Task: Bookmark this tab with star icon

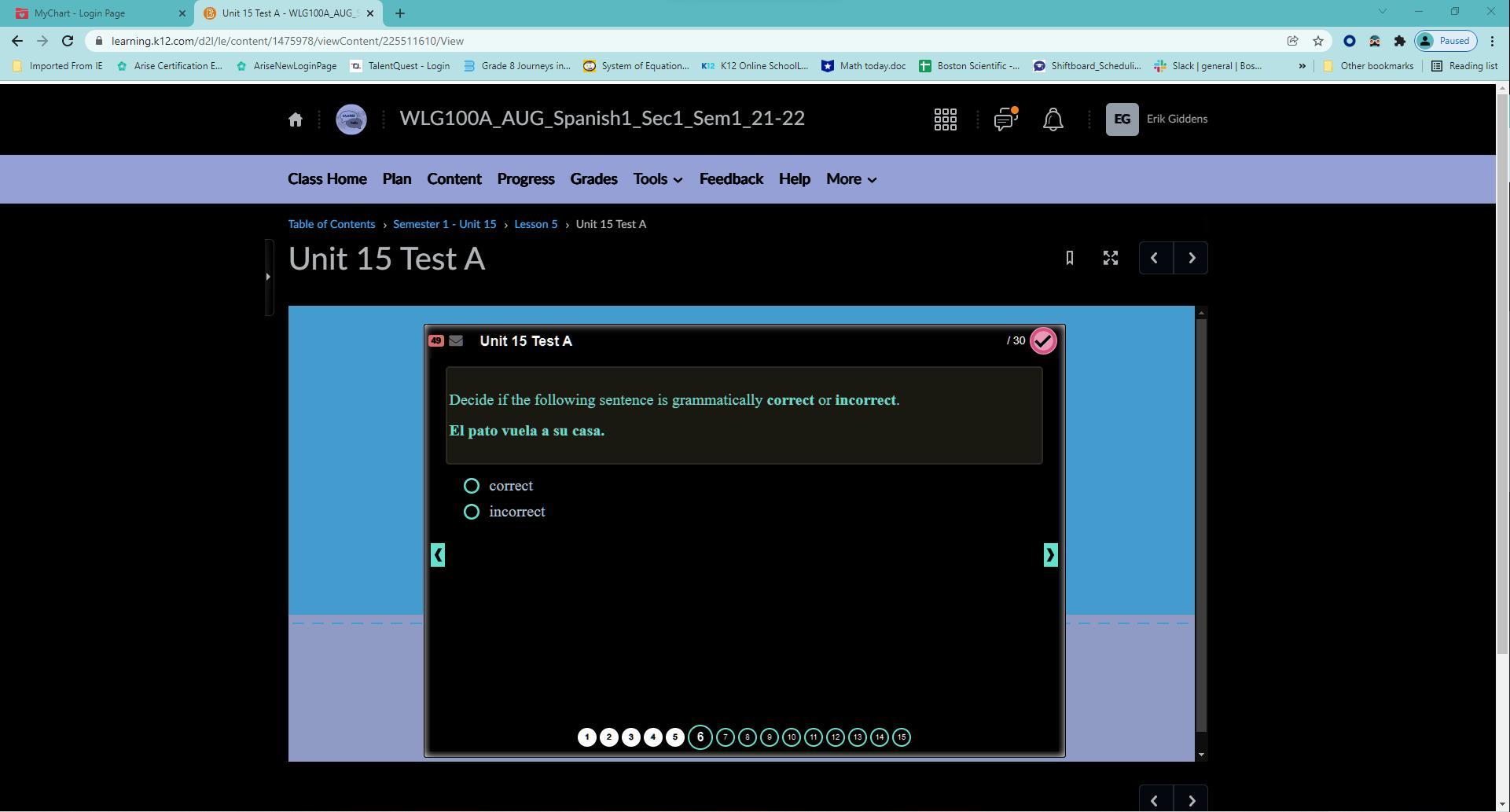Action: [x=1318, y=41]
